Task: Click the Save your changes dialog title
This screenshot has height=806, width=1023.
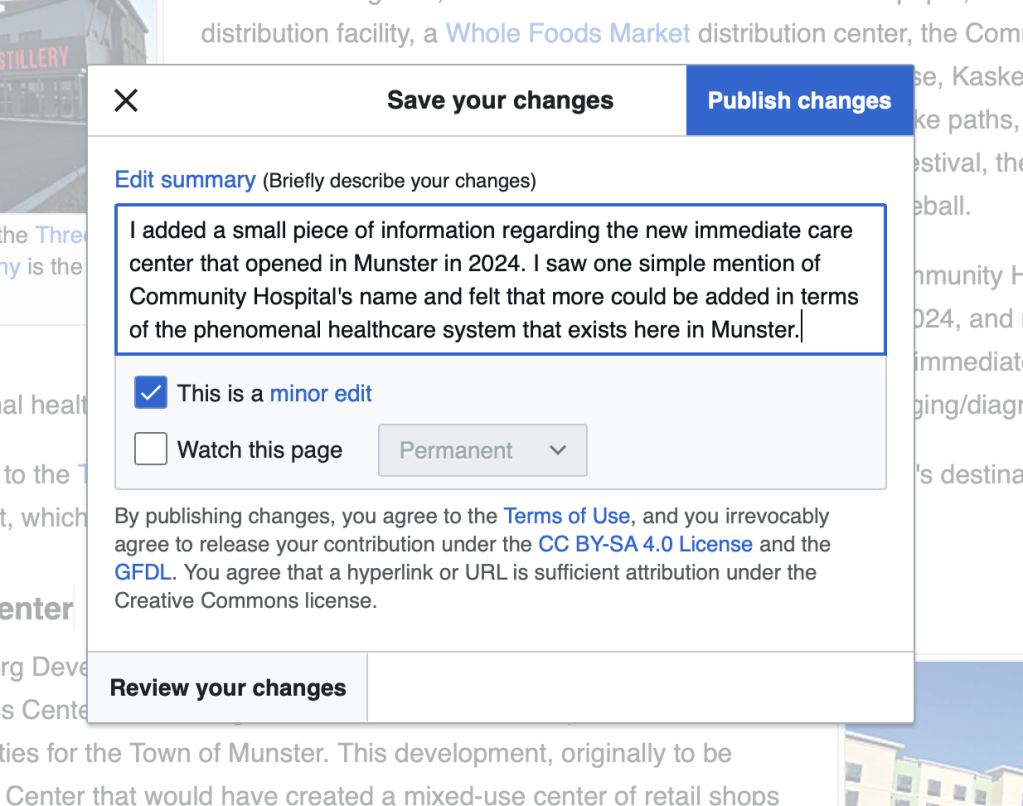Action: point(500,101)
